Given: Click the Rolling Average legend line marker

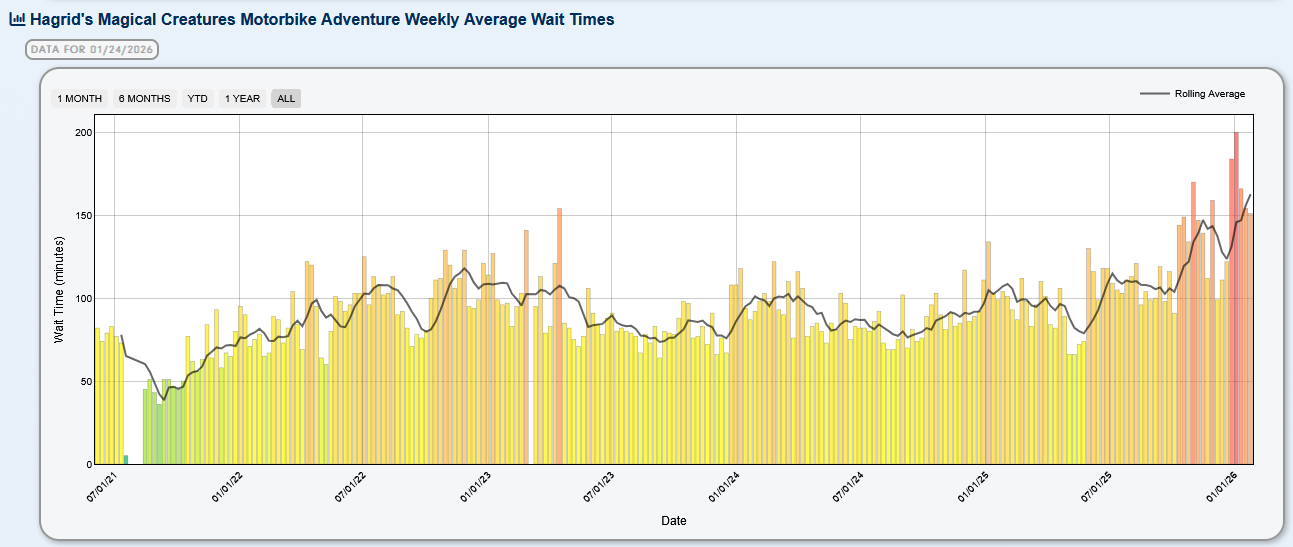Looking at the screenshot, I should point(1155,94).
